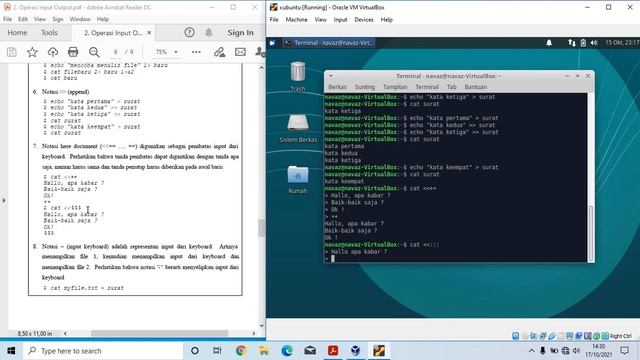Open the Rumah home folder icon
The height and width of the screenshot is (360, 640).
[x=298, y=179]
